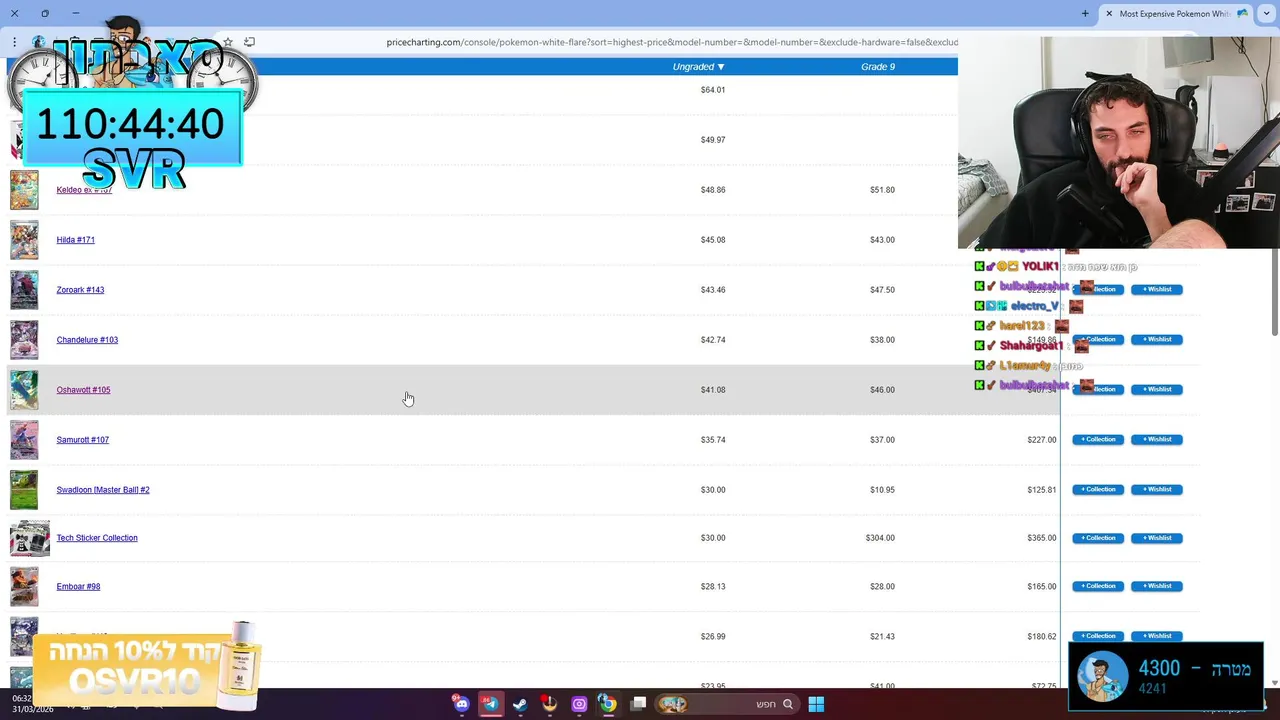Close the Most Expensive Pokemon tab
This screenshot has width=1280, height=720.
pyautogui.click(x=1109, y=13)
